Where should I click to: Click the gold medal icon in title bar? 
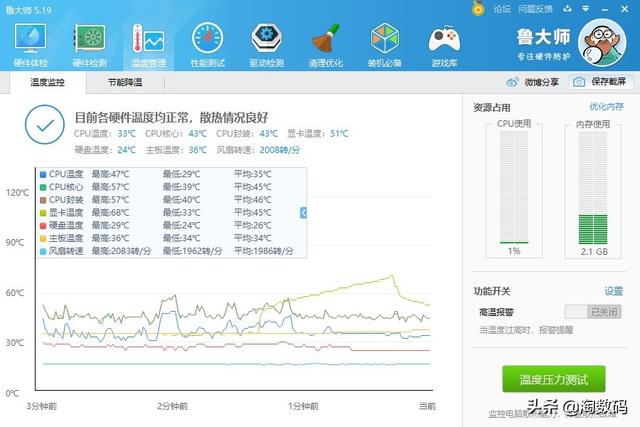pos(478,8)
